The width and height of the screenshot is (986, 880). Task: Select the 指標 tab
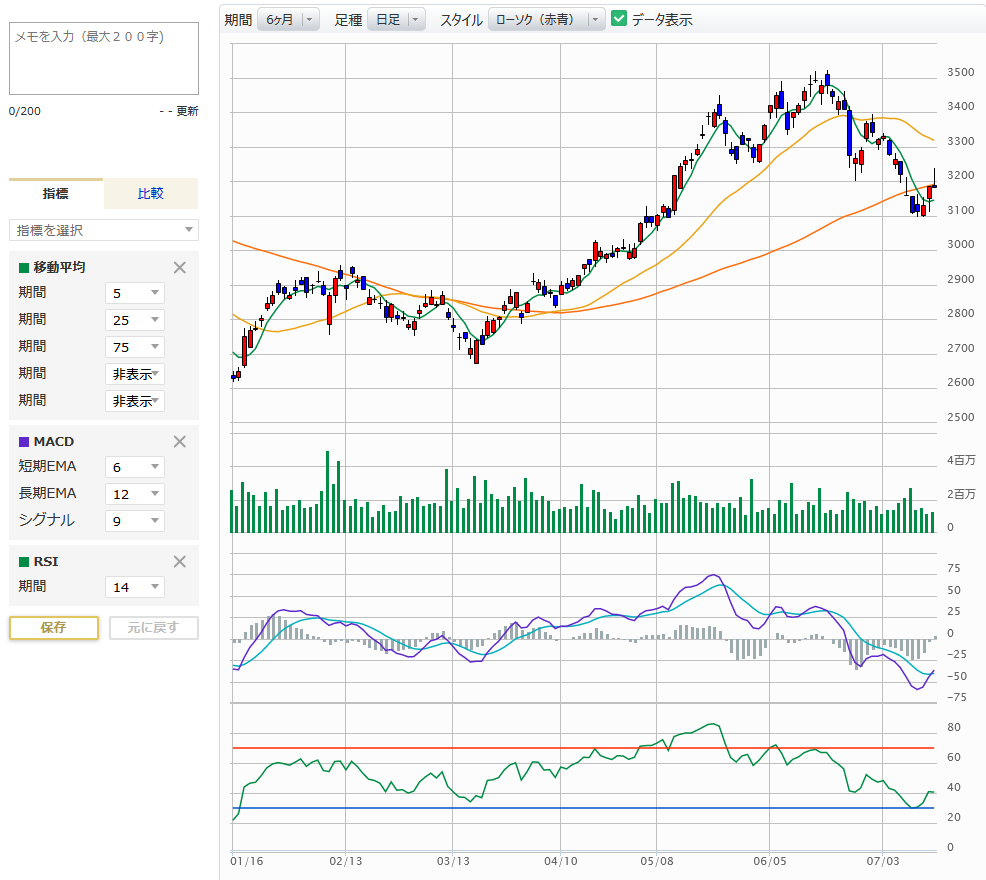56,193
